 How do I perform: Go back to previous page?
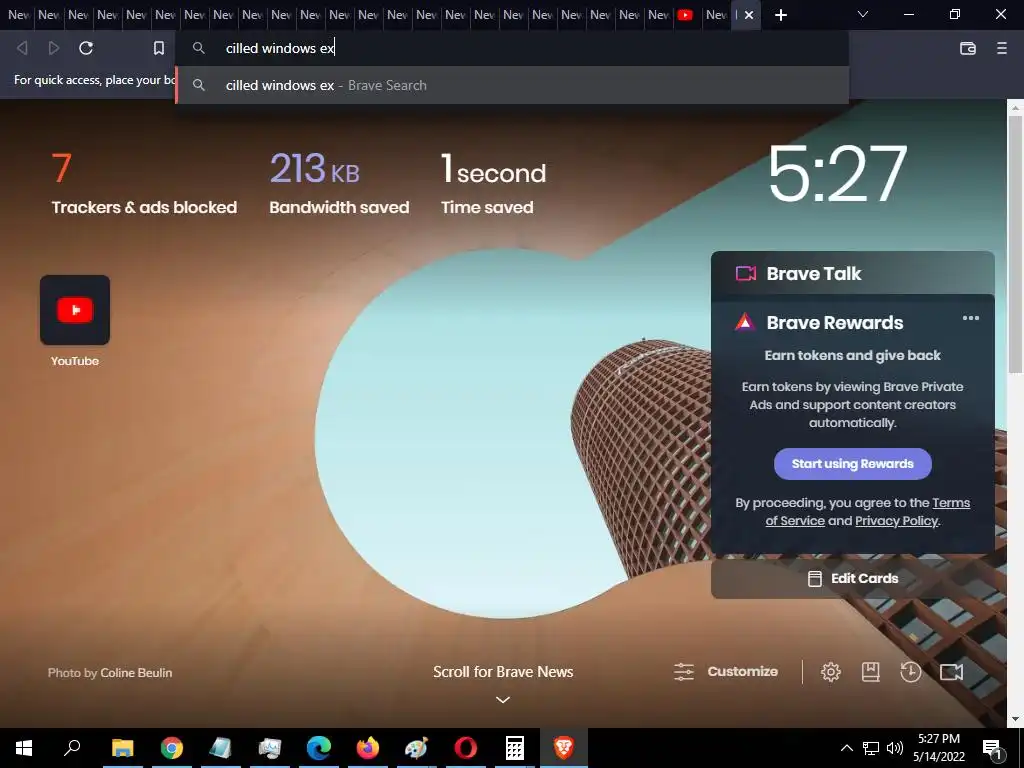coord(22,48)
